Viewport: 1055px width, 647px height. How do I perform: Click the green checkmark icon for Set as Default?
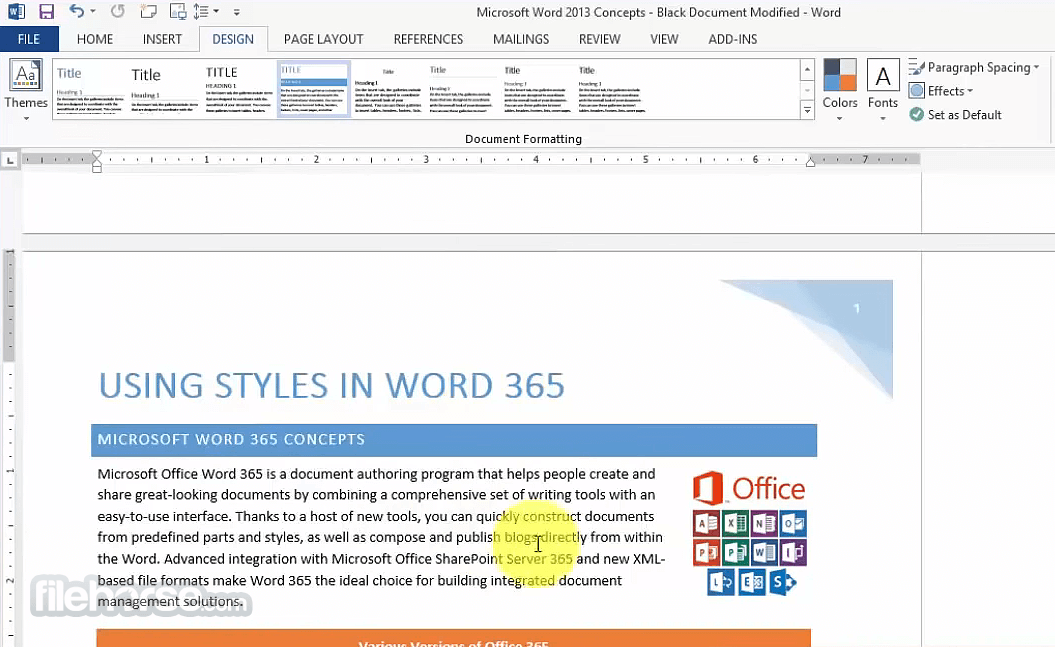916,114
